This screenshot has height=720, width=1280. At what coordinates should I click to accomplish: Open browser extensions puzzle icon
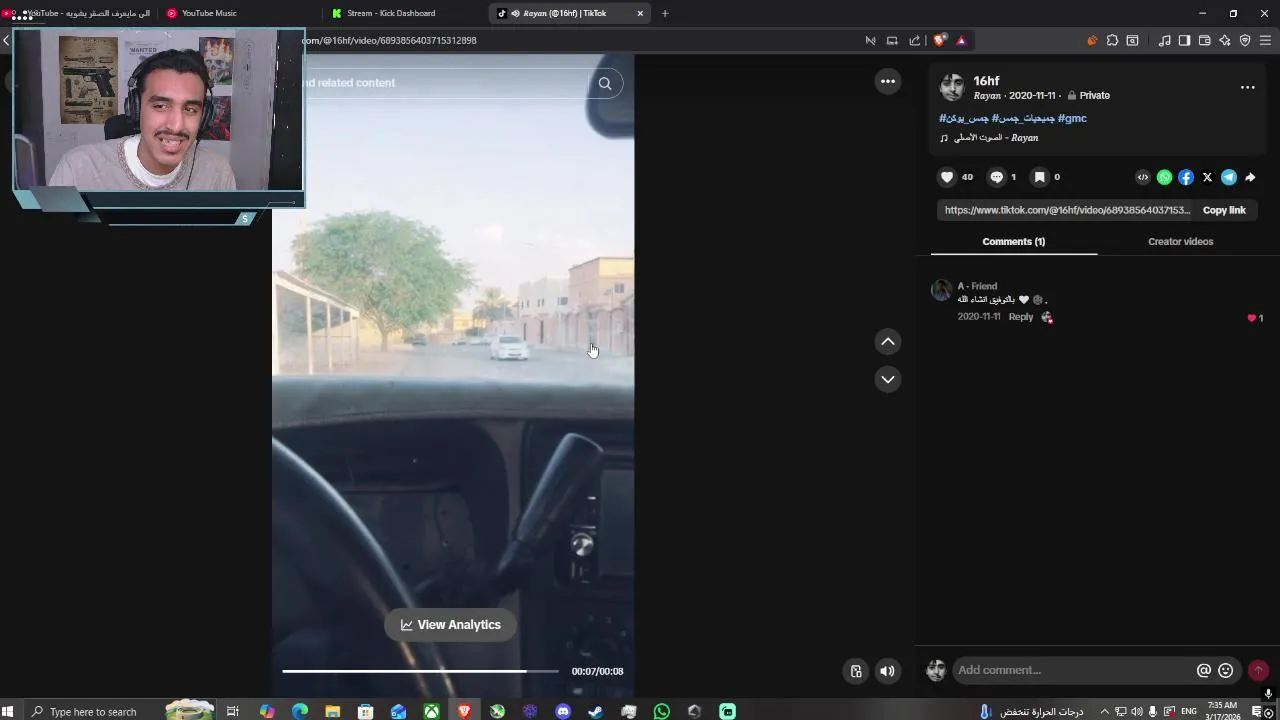1112,40
